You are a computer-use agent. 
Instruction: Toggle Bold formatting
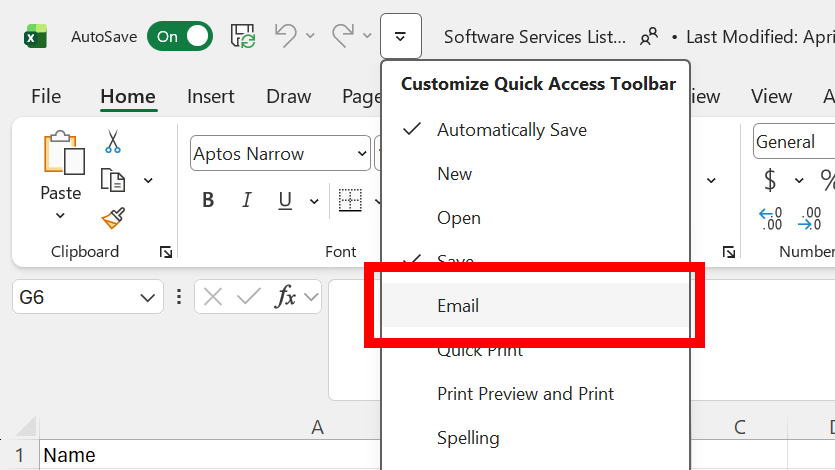(208, 200)
